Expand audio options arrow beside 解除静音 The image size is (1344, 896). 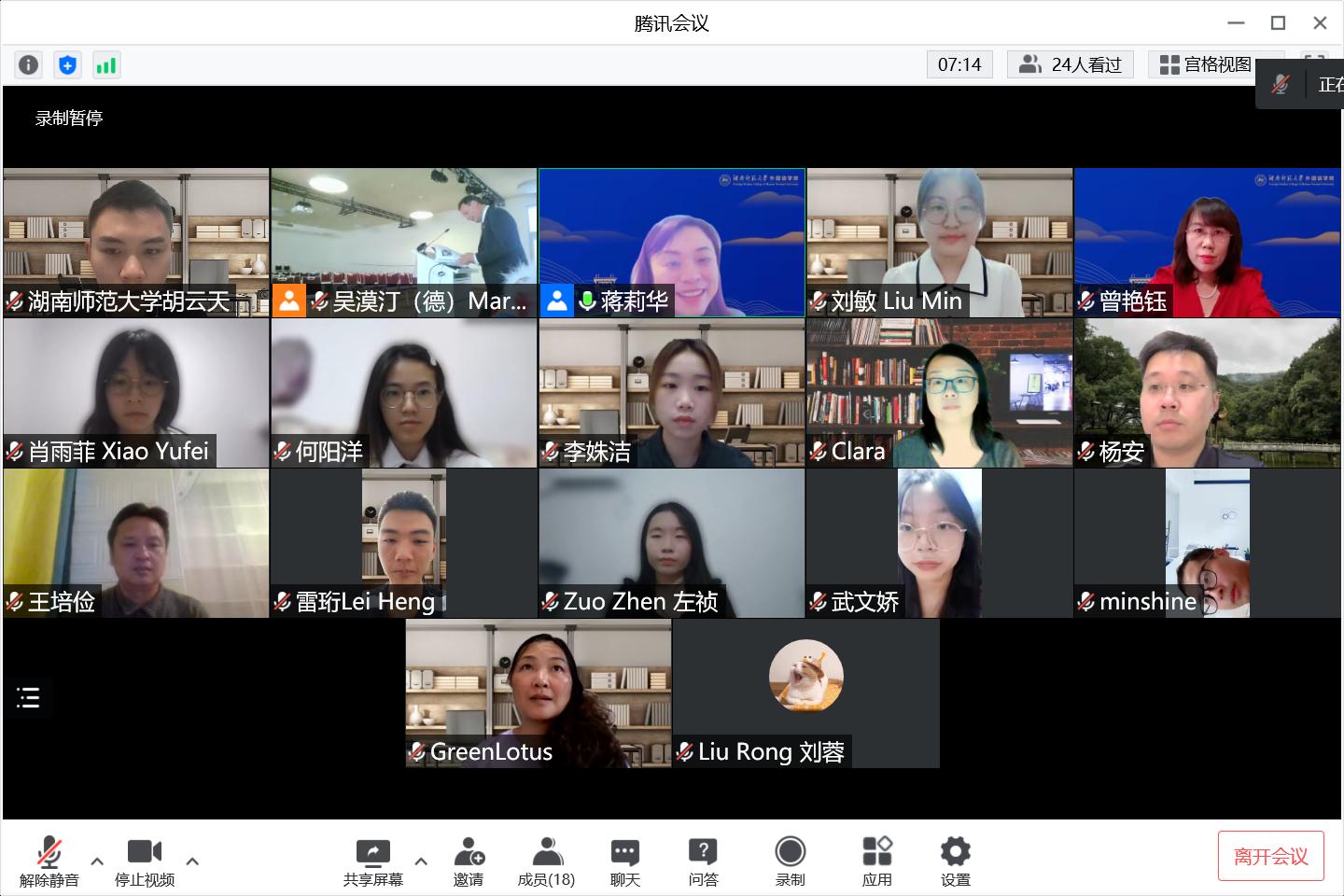click(97, 861)
